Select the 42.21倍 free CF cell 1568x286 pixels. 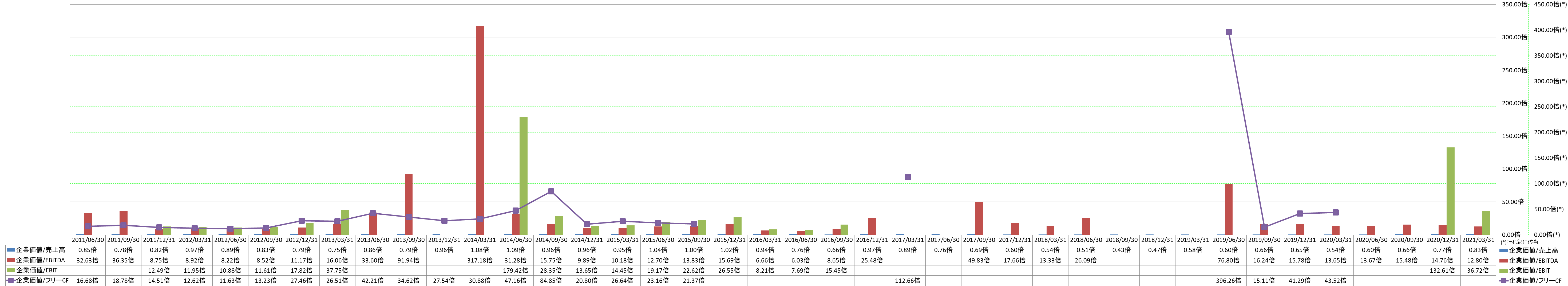coord(373,280)
